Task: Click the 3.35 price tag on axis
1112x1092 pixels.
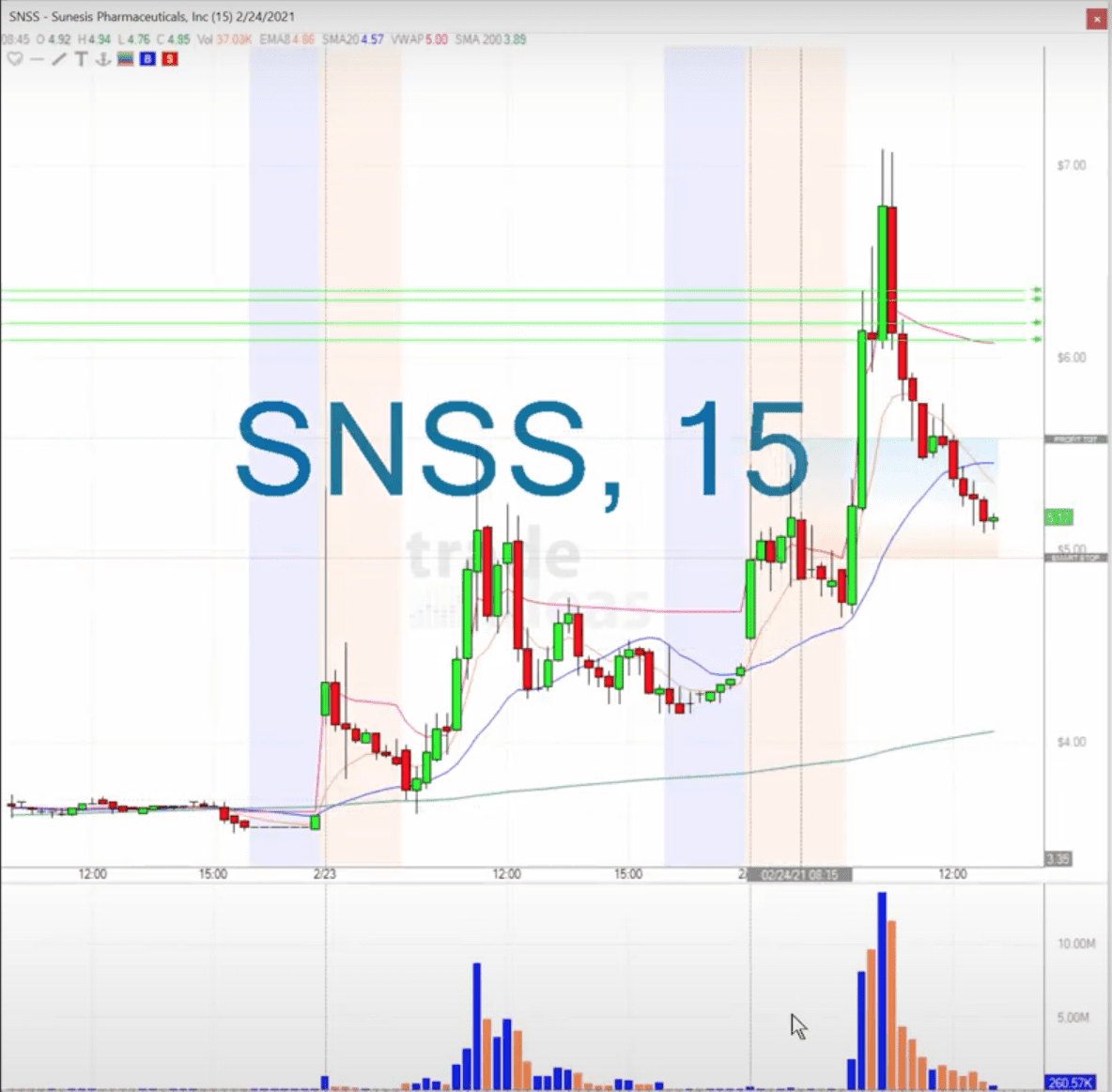Action: [x=1058, y=859]
